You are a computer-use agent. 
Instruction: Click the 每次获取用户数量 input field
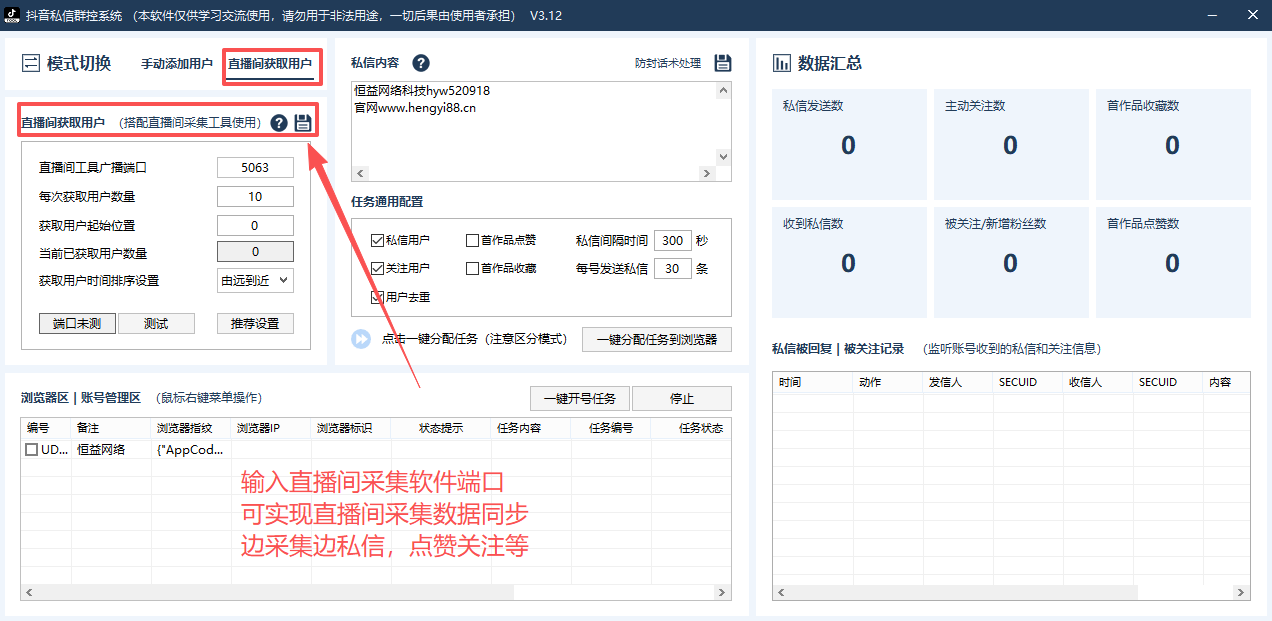coord(255,196)
